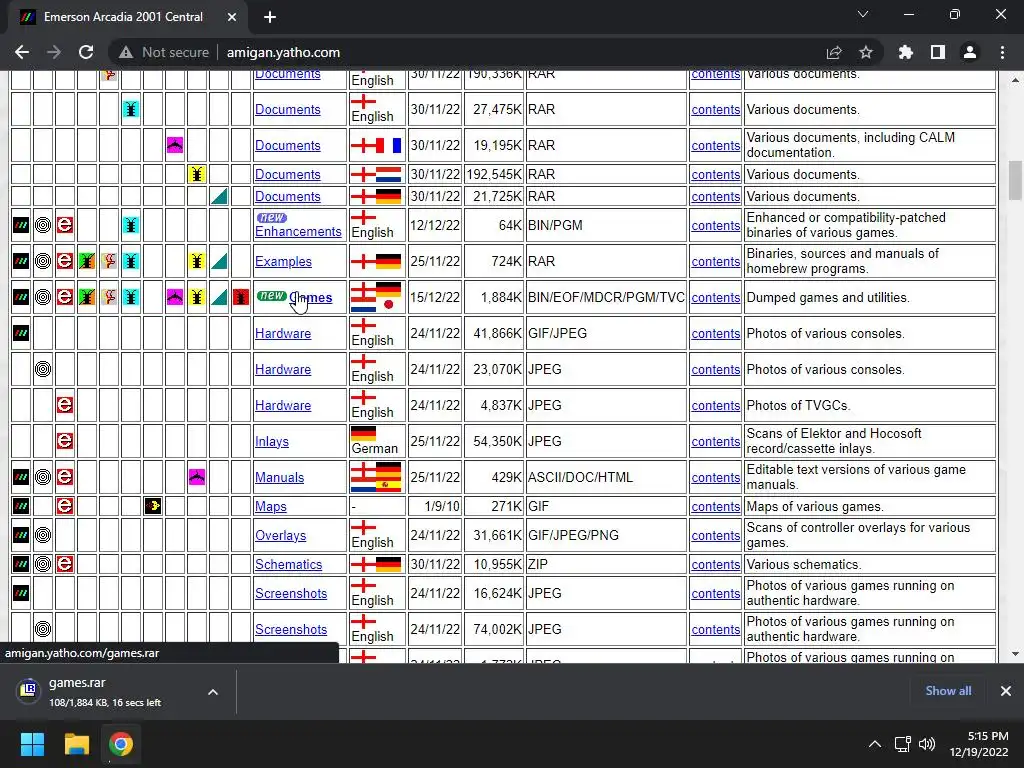The width and height of the screenshot is (1024, 768).
Task: Open contents link for Enhancements row
Action: tap(716, 225)
